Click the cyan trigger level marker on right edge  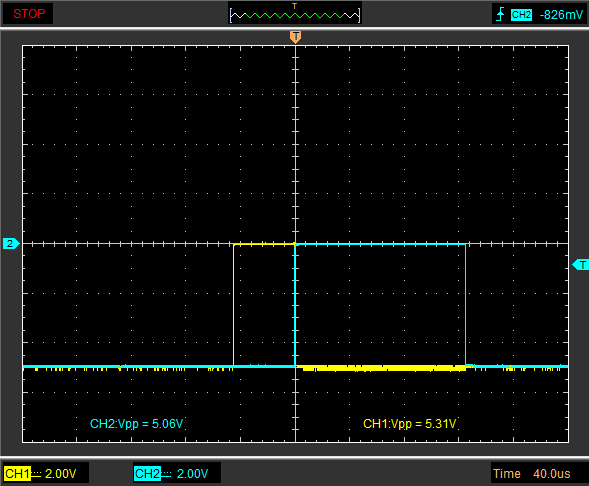[580, 265]
